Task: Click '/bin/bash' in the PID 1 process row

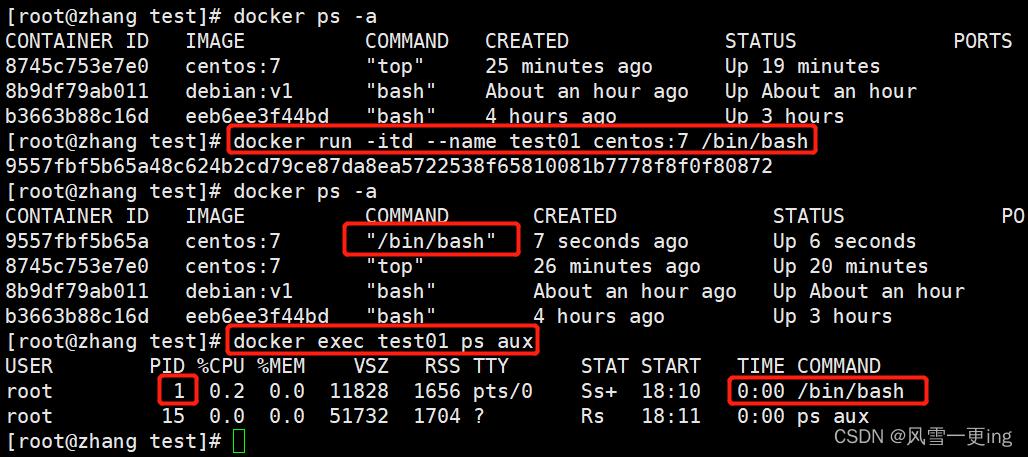Action: [850, 391]
